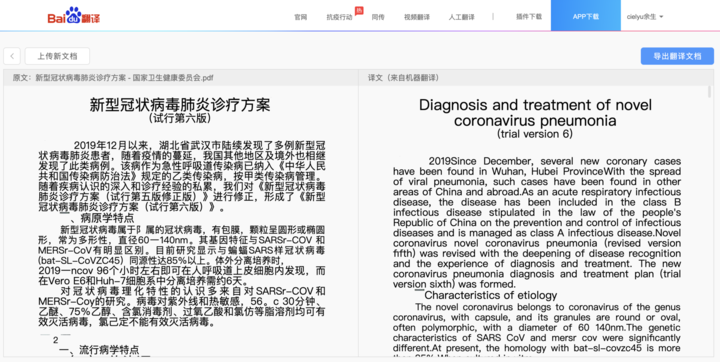
Task: Open the 官网 menu item
Action: pyautogui.click(x=301, y=17)
